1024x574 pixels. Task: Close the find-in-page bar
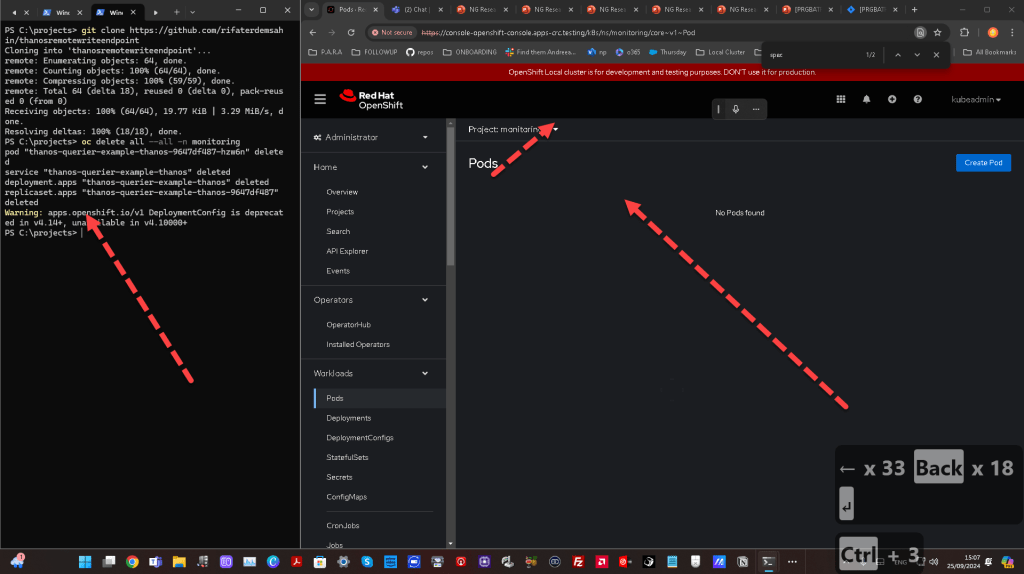[x=936, y=55]
